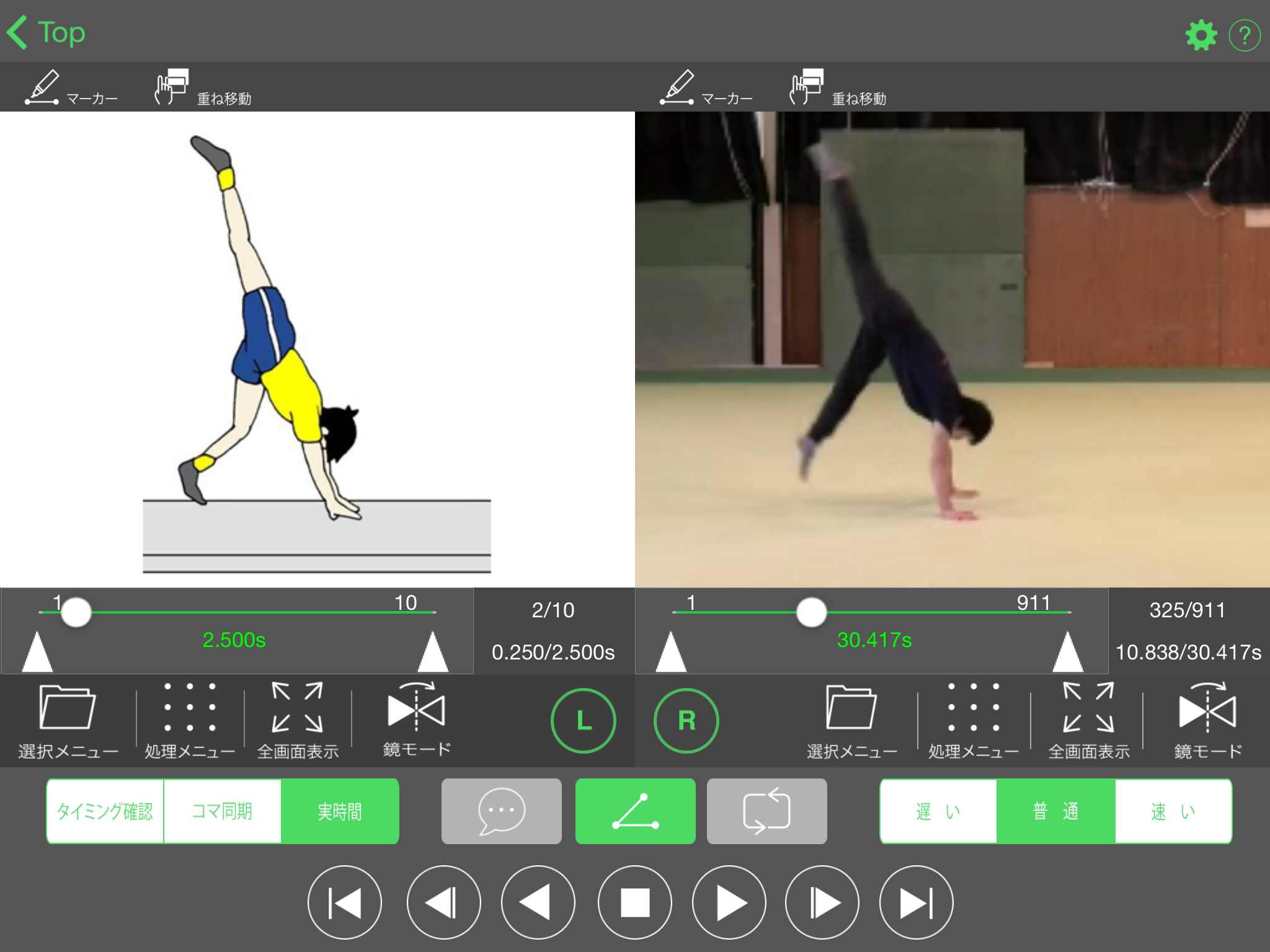The image size is (1270, 952).
Task: Select left panel 重ね移動 overlay move tool
Action: click(203, 87)
